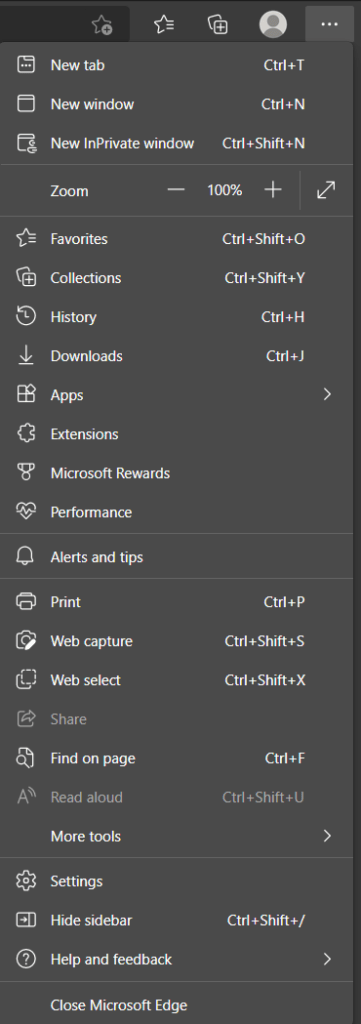The width and height of the screenshot is (361, 1024).
Task: Click the Help and feedback question icon
Action: (x=25, y=959)
